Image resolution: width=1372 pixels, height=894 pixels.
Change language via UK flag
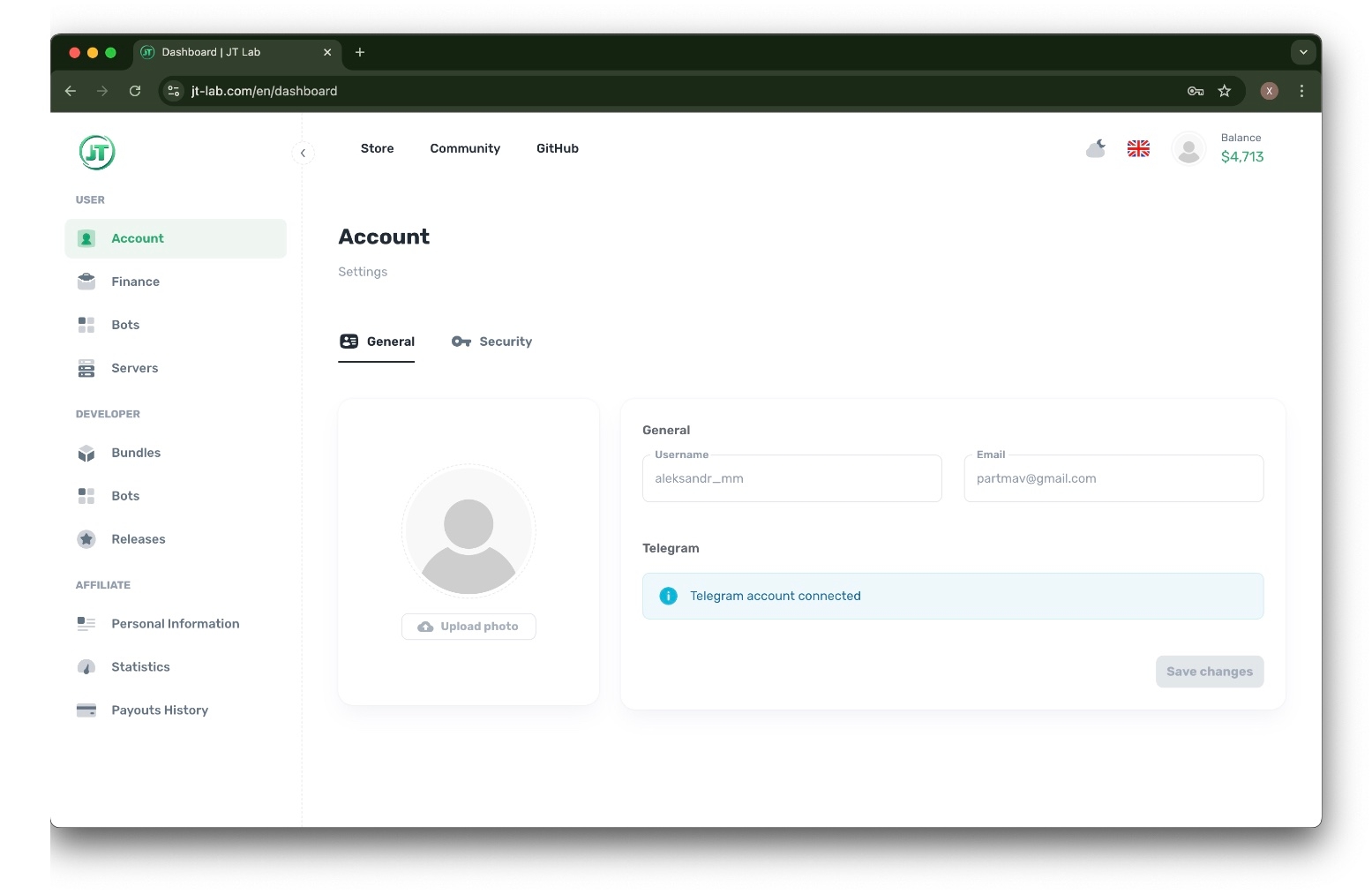(1138, 148)
